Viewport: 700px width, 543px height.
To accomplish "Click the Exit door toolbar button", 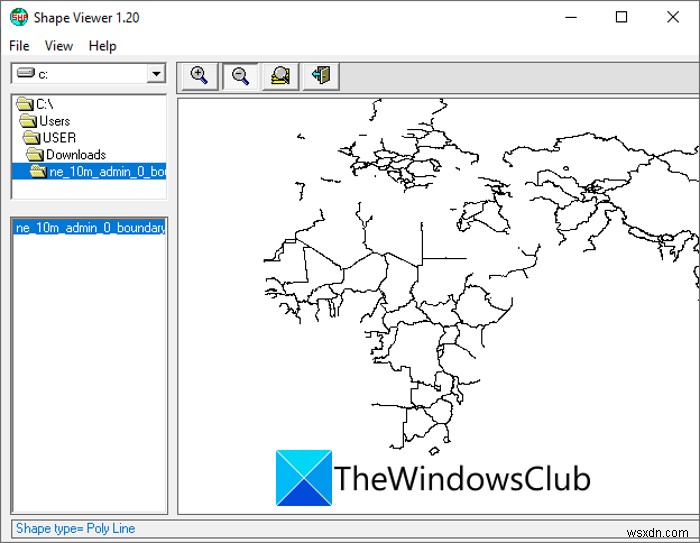I will click(x=321, y=76).
